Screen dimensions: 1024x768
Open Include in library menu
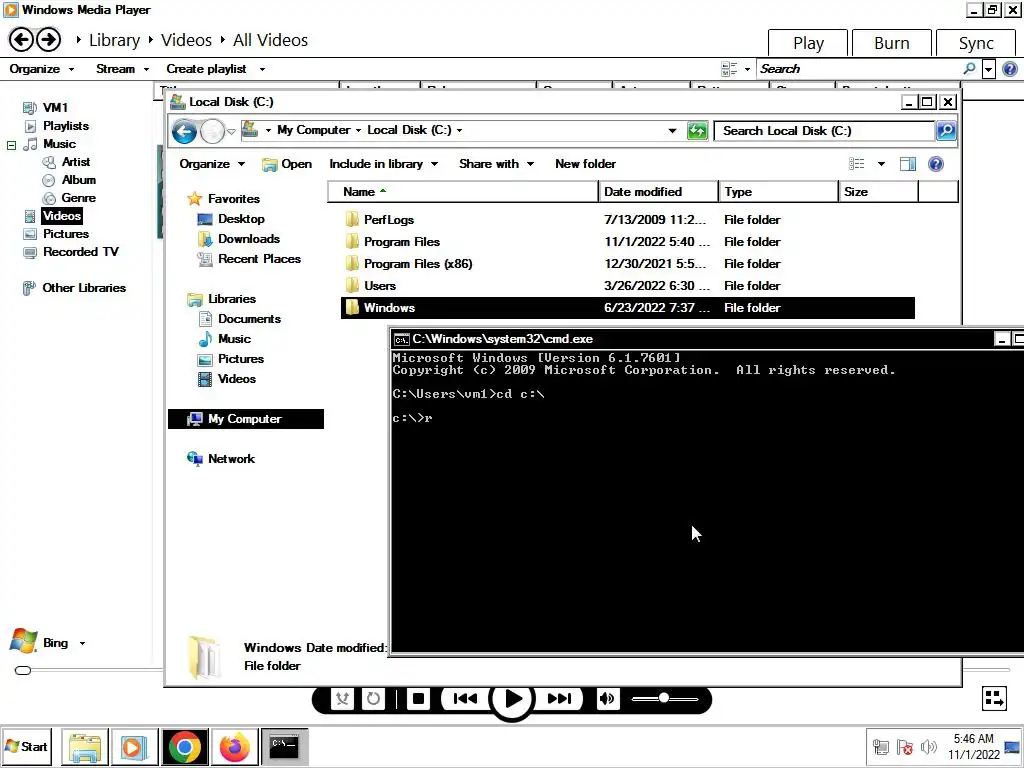pyautogui.click(x=383, y=164)
